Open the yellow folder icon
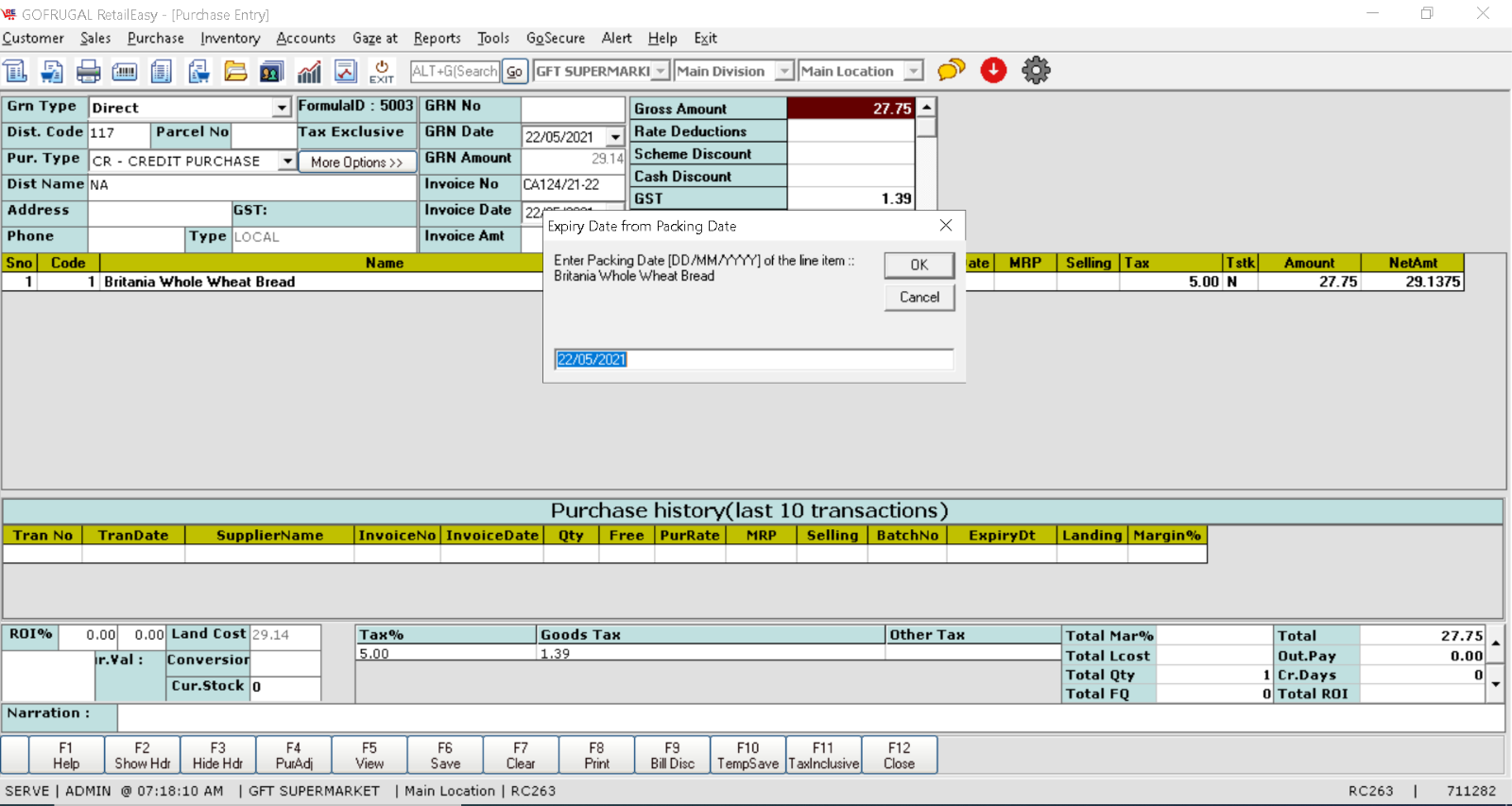1512x806 pixels. coord(235,71)
